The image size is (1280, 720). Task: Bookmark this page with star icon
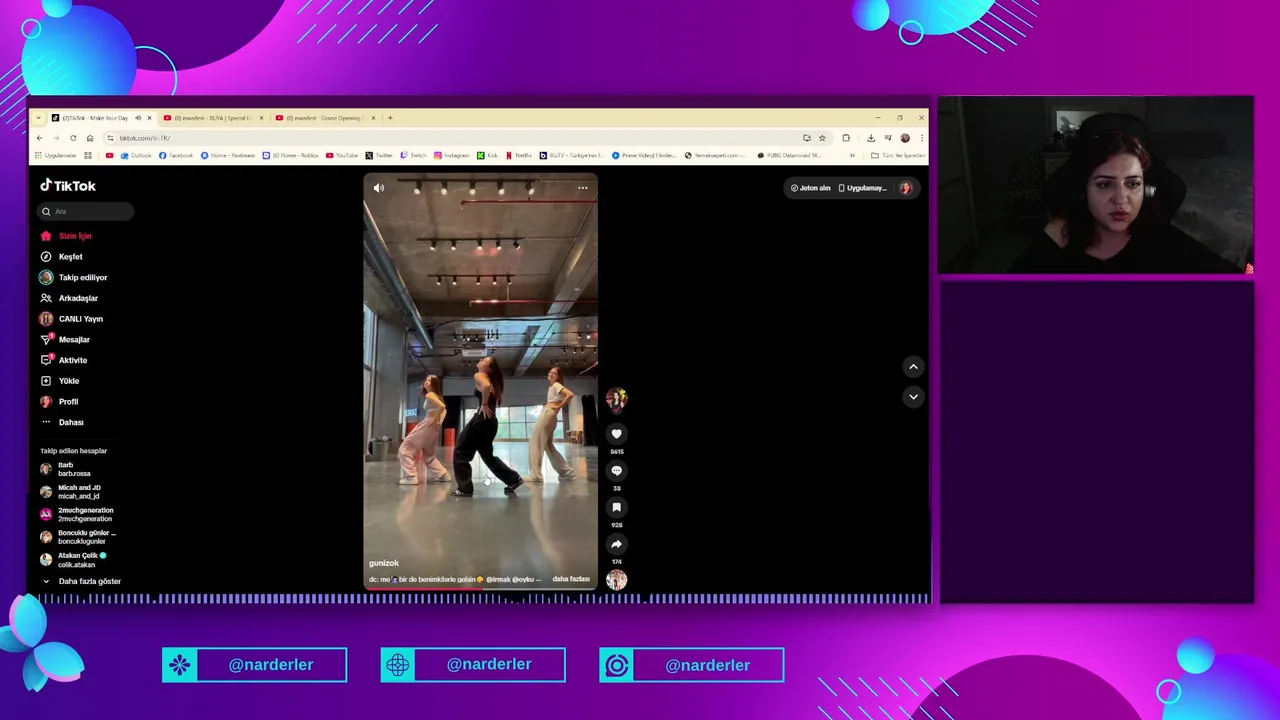(822, 138)
